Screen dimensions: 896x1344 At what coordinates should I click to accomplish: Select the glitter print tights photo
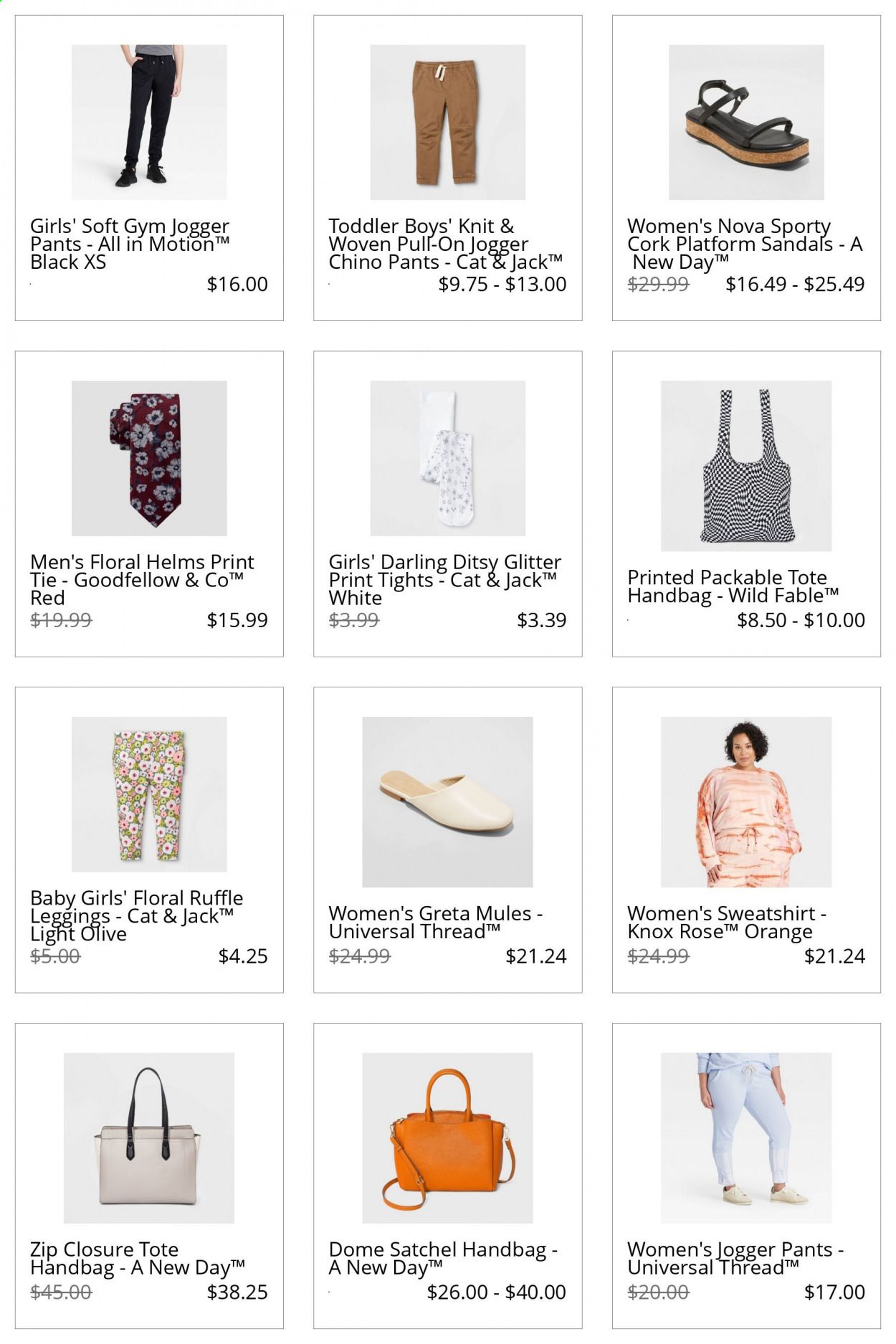(447, 458)
